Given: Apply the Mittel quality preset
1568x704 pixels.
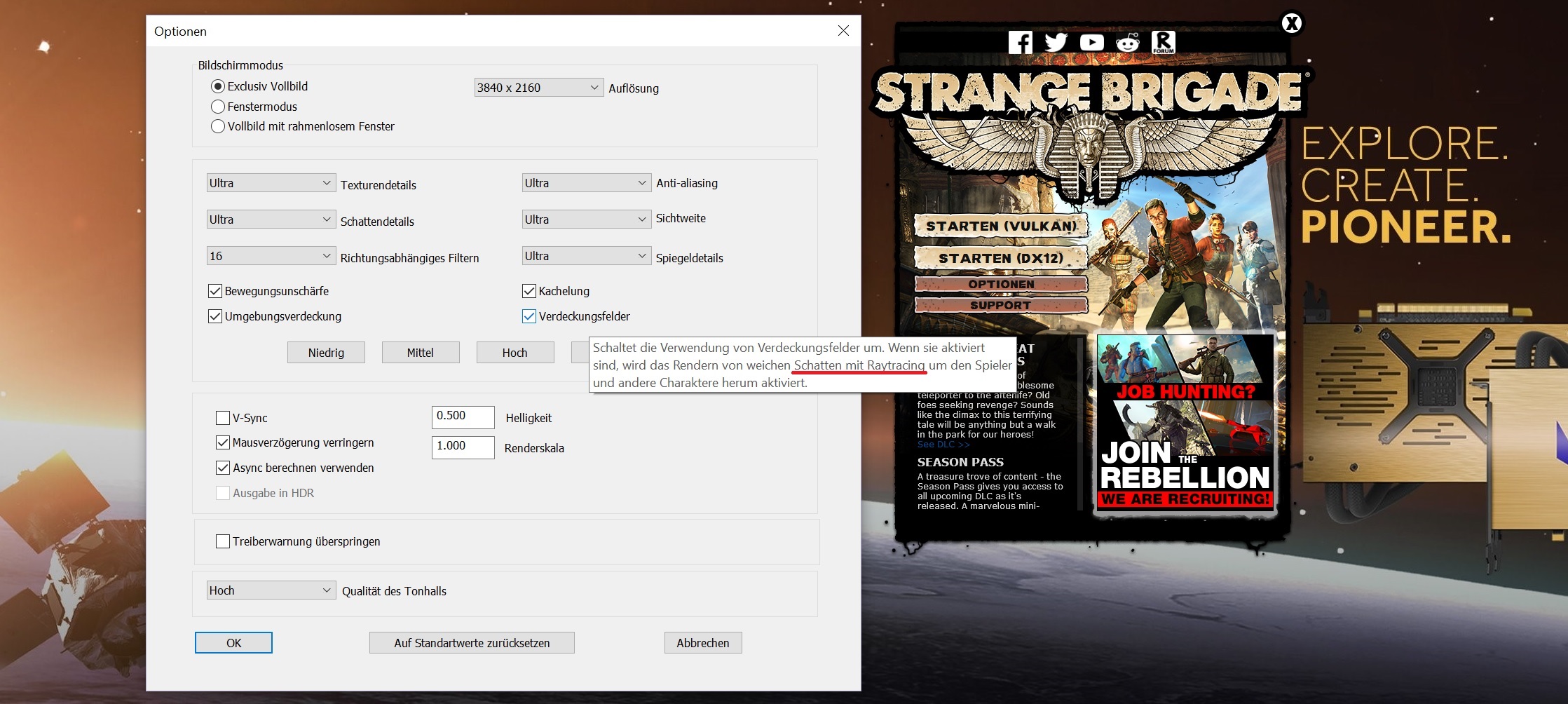Looking at the screenshot, I should [x=421, y=353].
